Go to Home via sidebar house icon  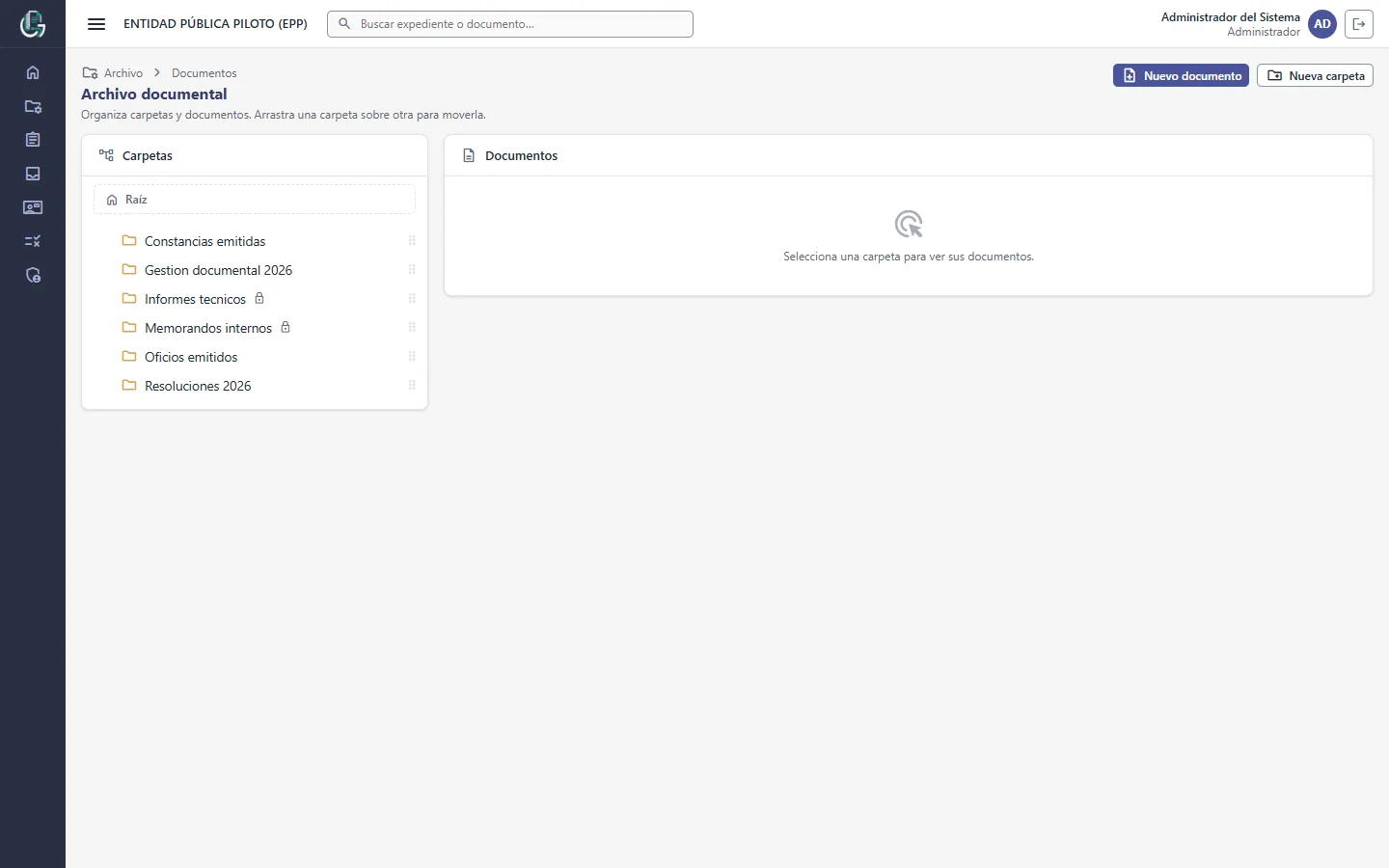click(33, 72)
